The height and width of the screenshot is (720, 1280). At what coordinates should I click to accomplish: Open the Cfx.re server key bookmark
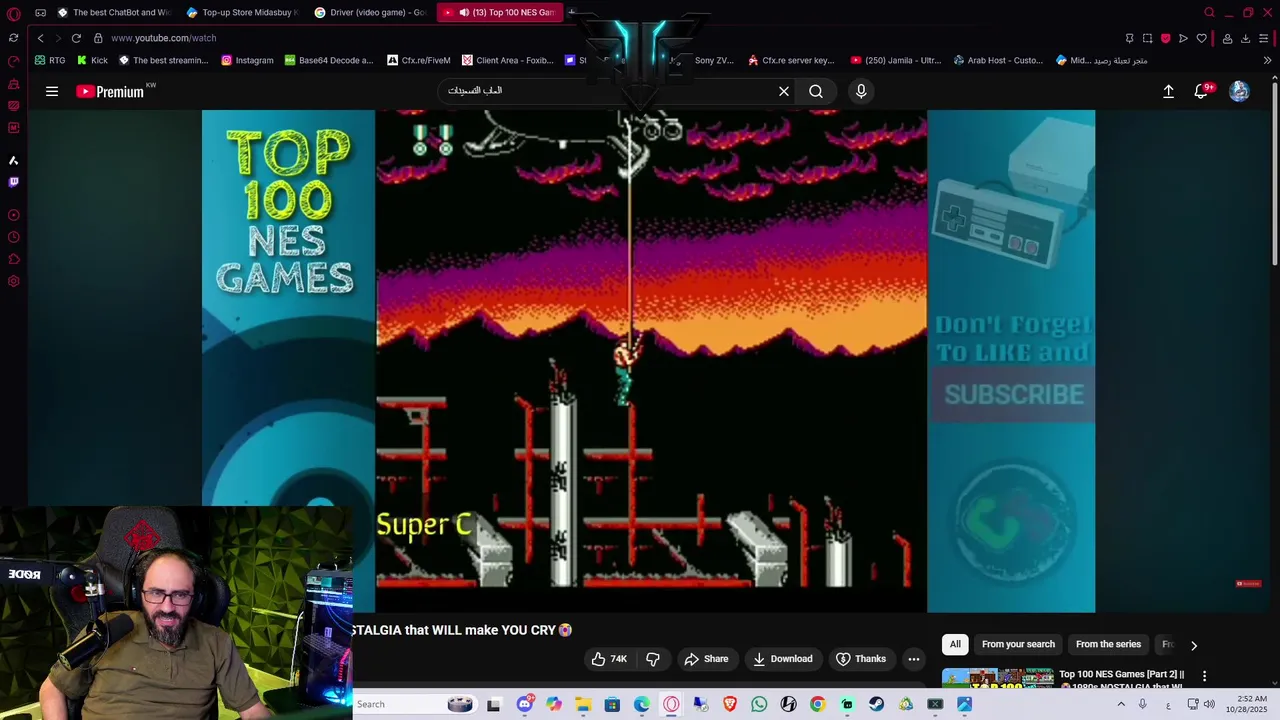pyautogui.click(x=790, y=60)
